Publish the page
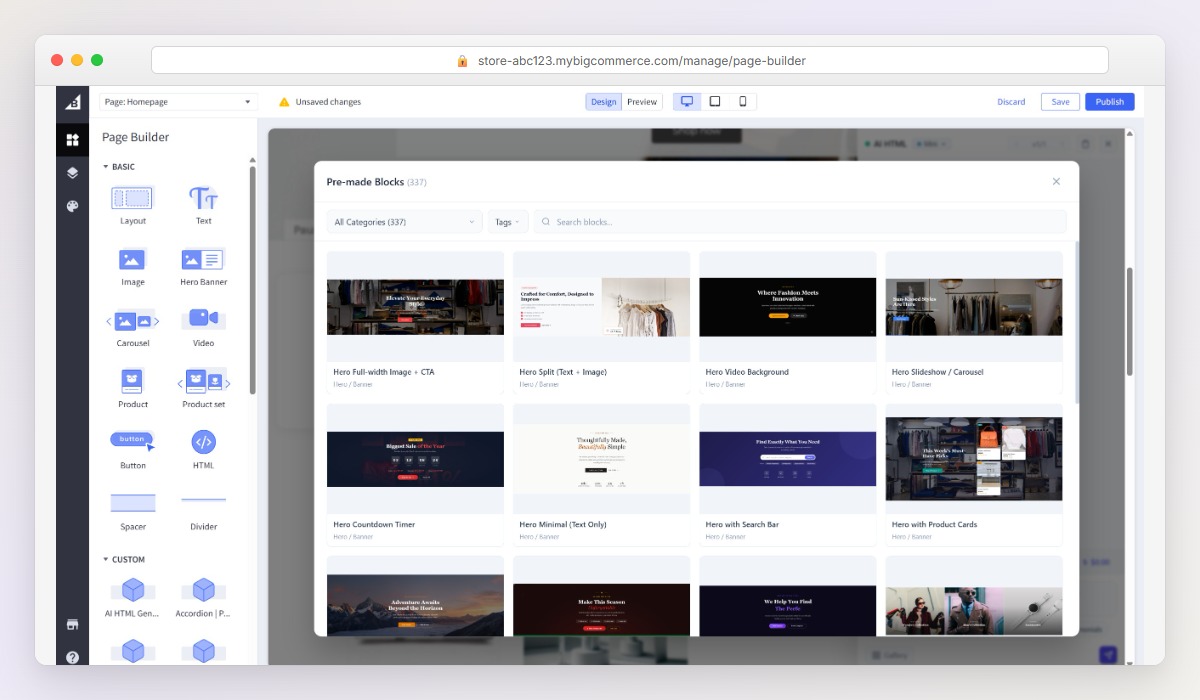The image size is (1200, 700). coord(1109,101)
